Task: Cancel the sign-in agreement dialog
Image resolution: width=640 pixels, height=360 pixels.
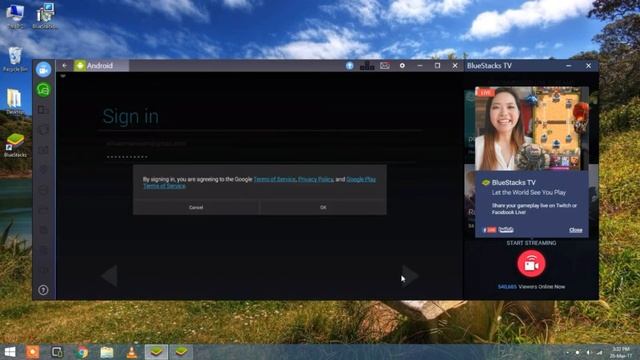Action: point(196,207)
